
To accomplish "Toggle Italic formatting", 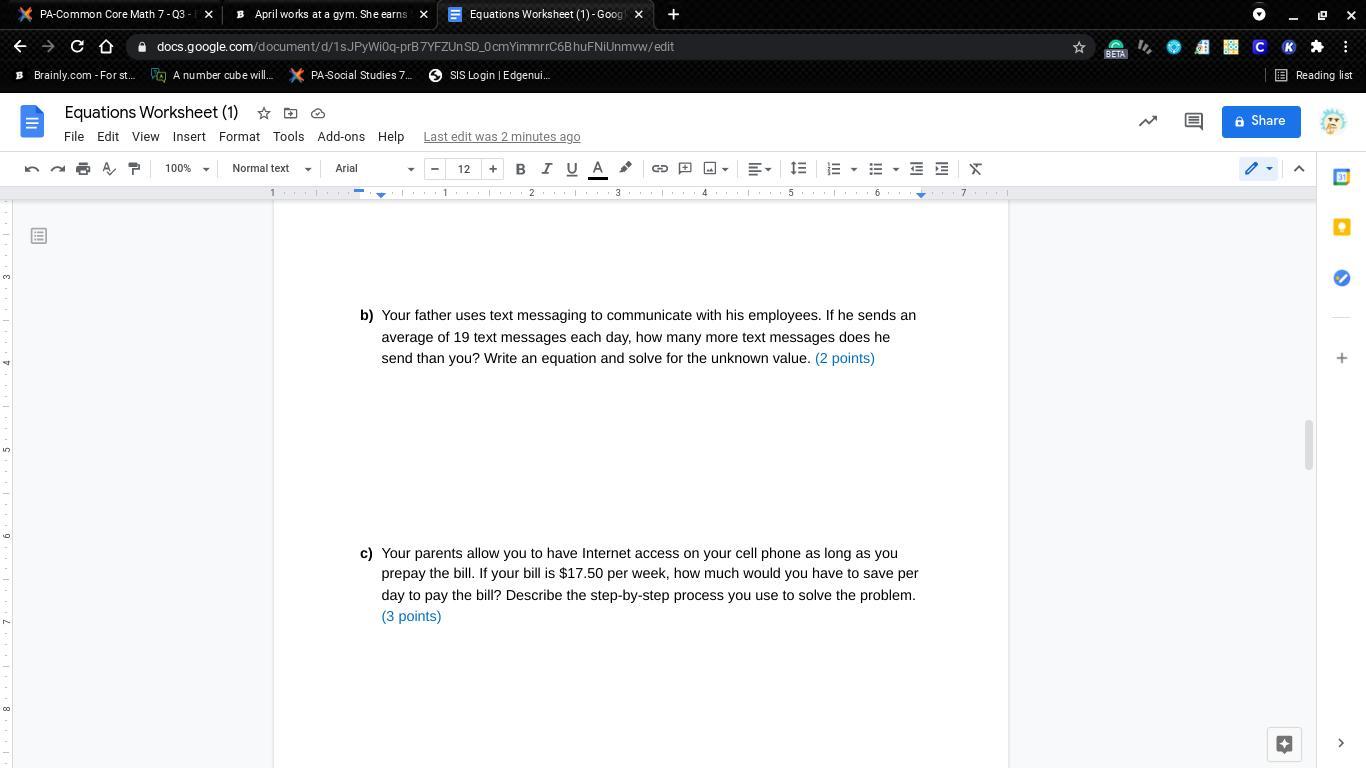I will click(546, 169).
